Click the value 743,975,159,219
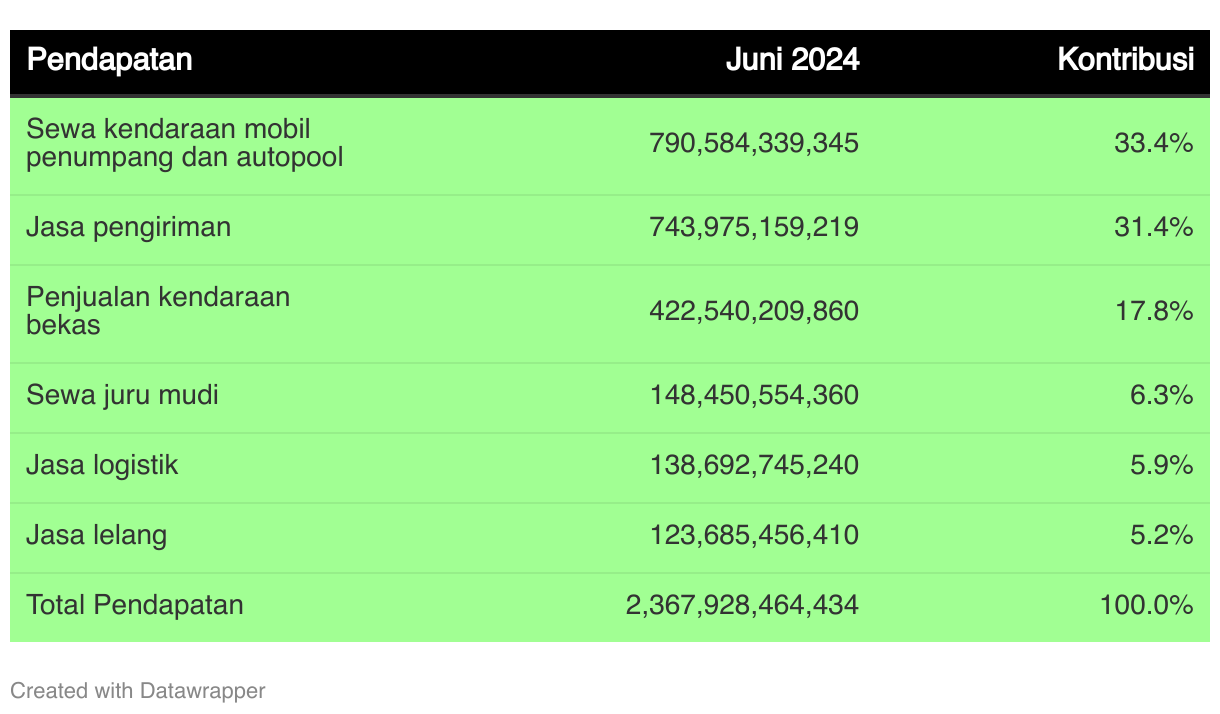This screenshot has width=1220, height=714. pos(754,227)
